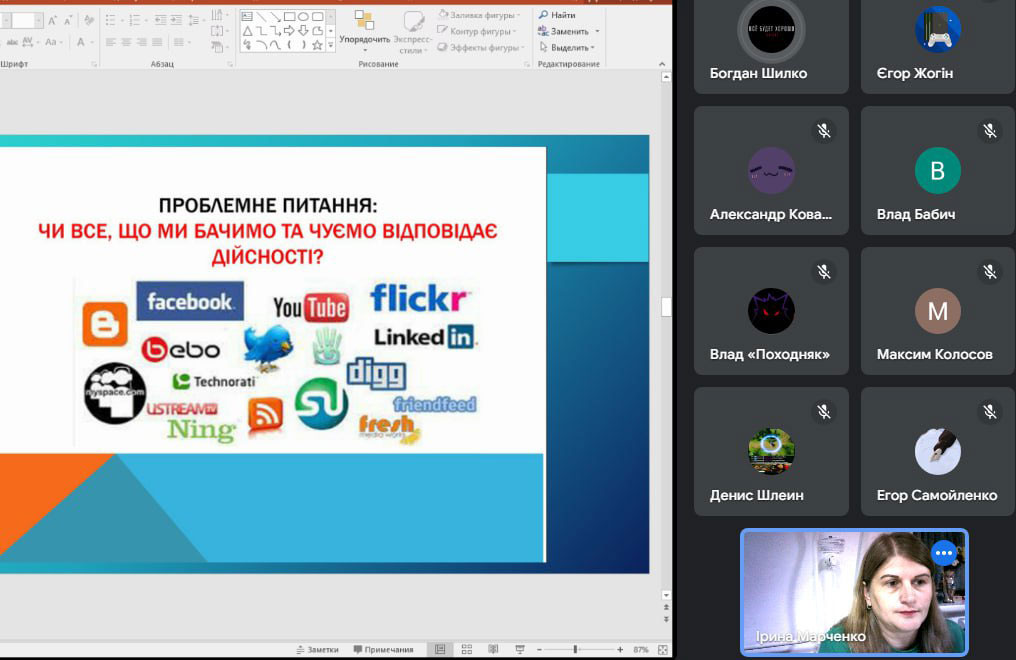1016x660 pixels.
Task: Fit slide to current window
Action: (x=662, y=650)
